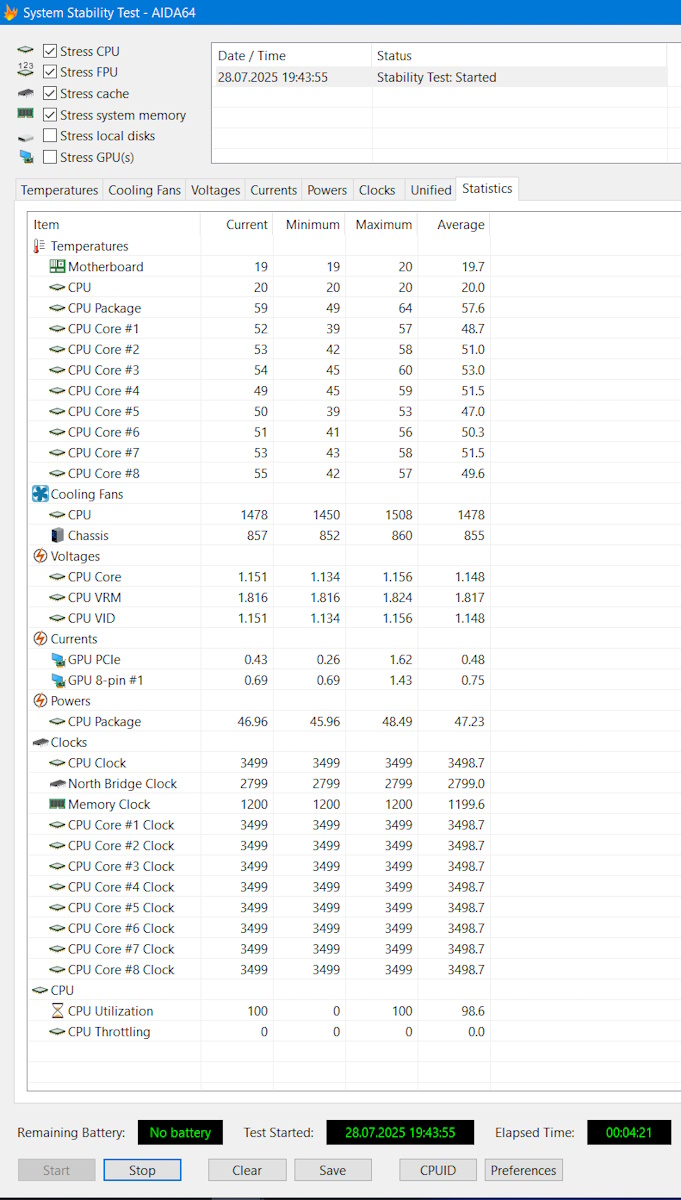This screenshot has width=681, height=1200.
Task: Uncheck the Stress FPU checkbox
Action: (x=50, y=72)
